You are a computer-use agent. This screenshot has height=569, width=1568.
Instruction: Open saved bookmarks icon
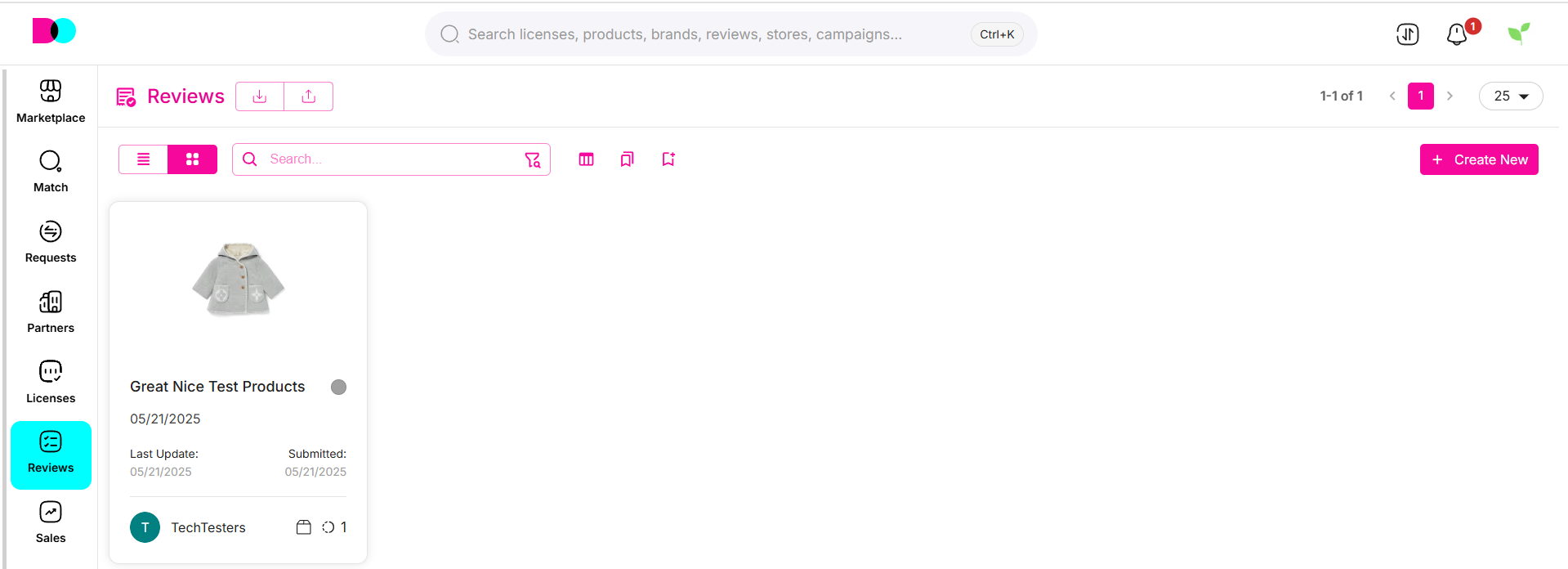pos(628,159)
